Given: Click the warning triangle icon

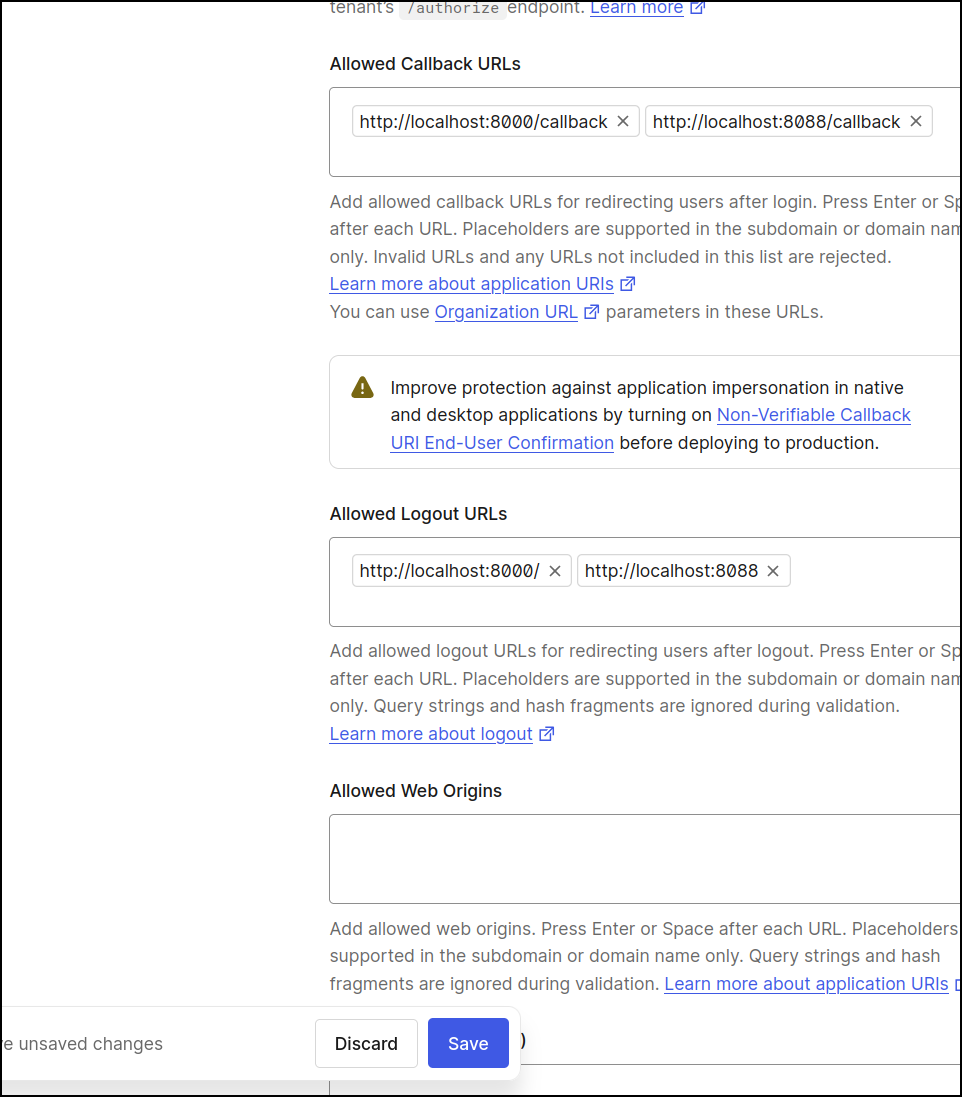Looking at the screenshot, I should [362, 387].
